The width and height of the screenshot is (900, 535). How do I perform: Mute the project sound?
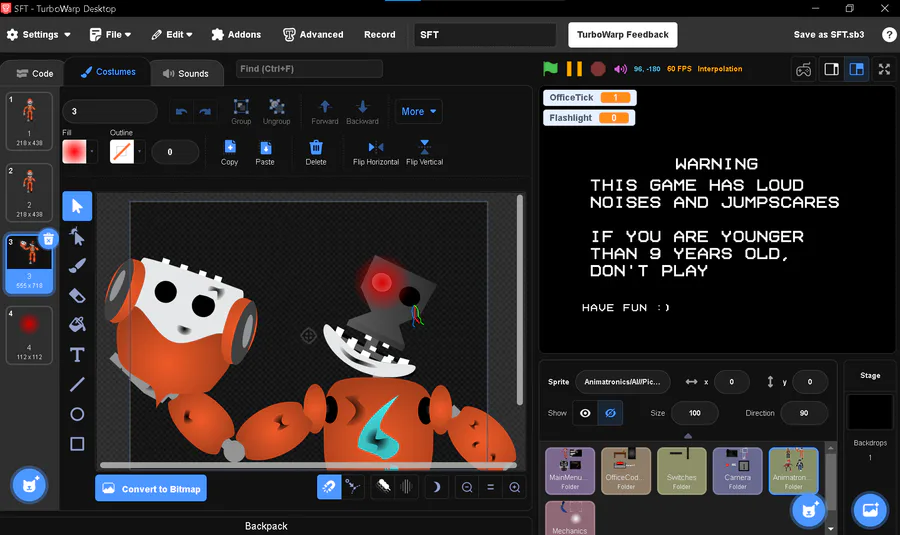tap(620, 69)
